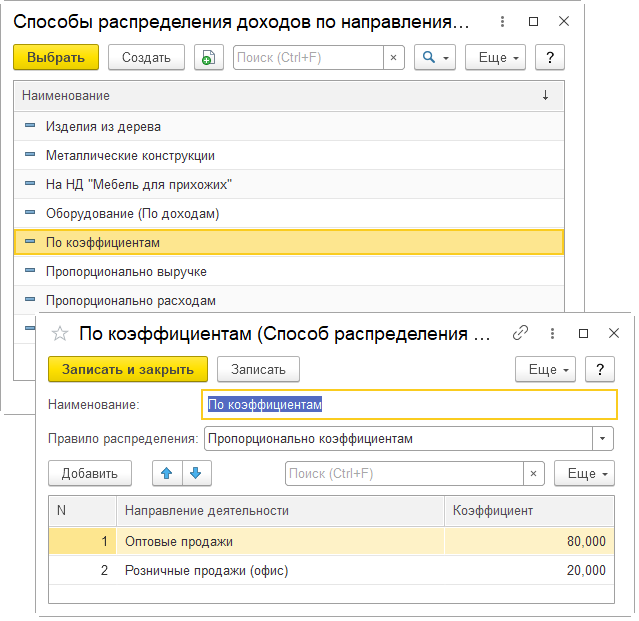This screenshot has height=621, width=639.
Task: Maximize the Способы распределения list window
Action: point(533,21)
